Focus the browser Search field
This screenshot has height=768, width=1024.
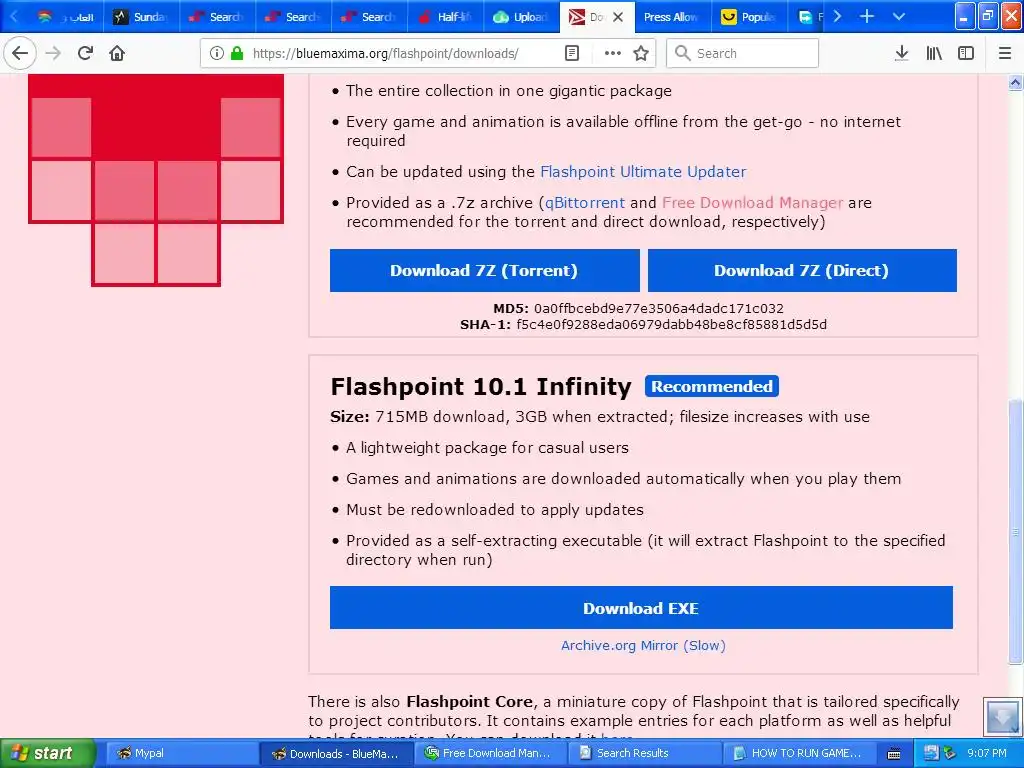click(743, 53)
